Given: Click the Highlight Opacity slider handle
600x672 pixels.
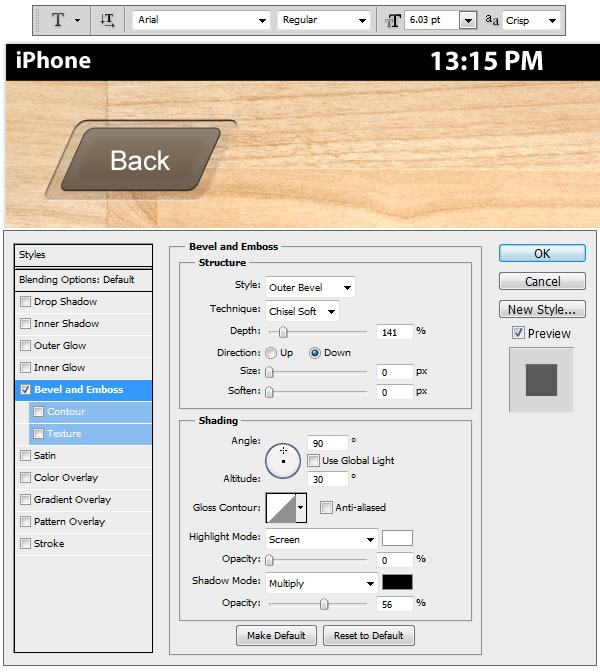Looking at the screenshot, I should click(x=269, y=560).
